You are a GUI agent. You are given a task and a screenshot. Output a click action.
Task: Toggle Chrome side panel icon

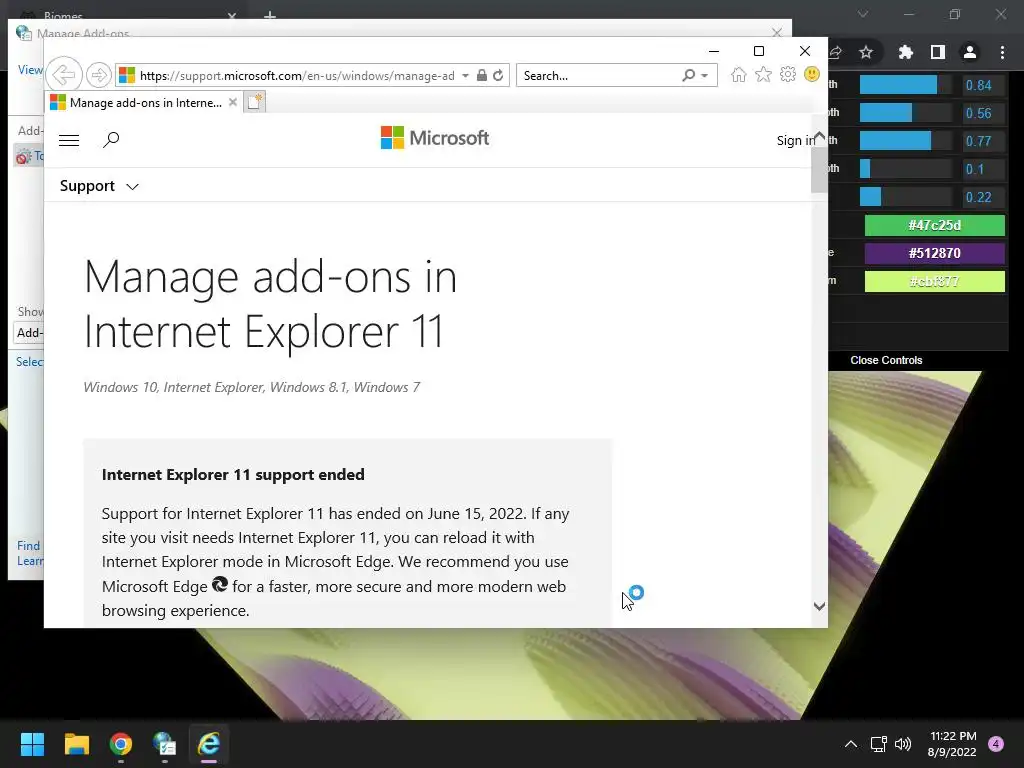938,52
